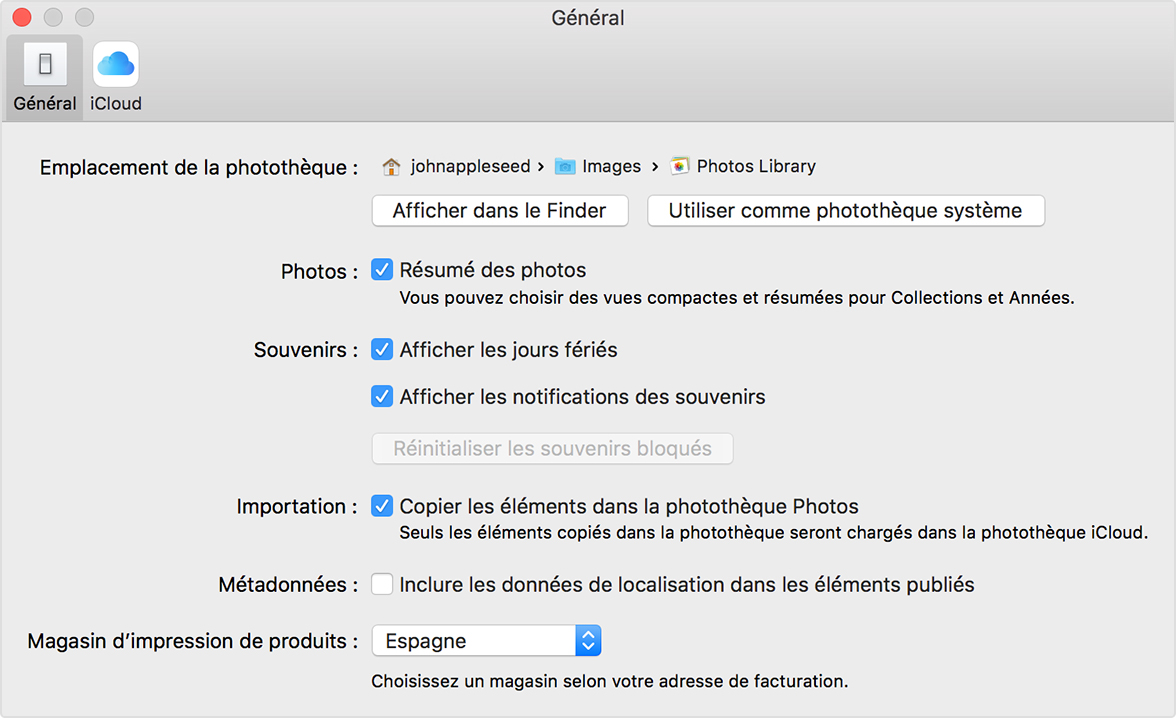
Task: Click the Images folder icon
Action: 566,166
